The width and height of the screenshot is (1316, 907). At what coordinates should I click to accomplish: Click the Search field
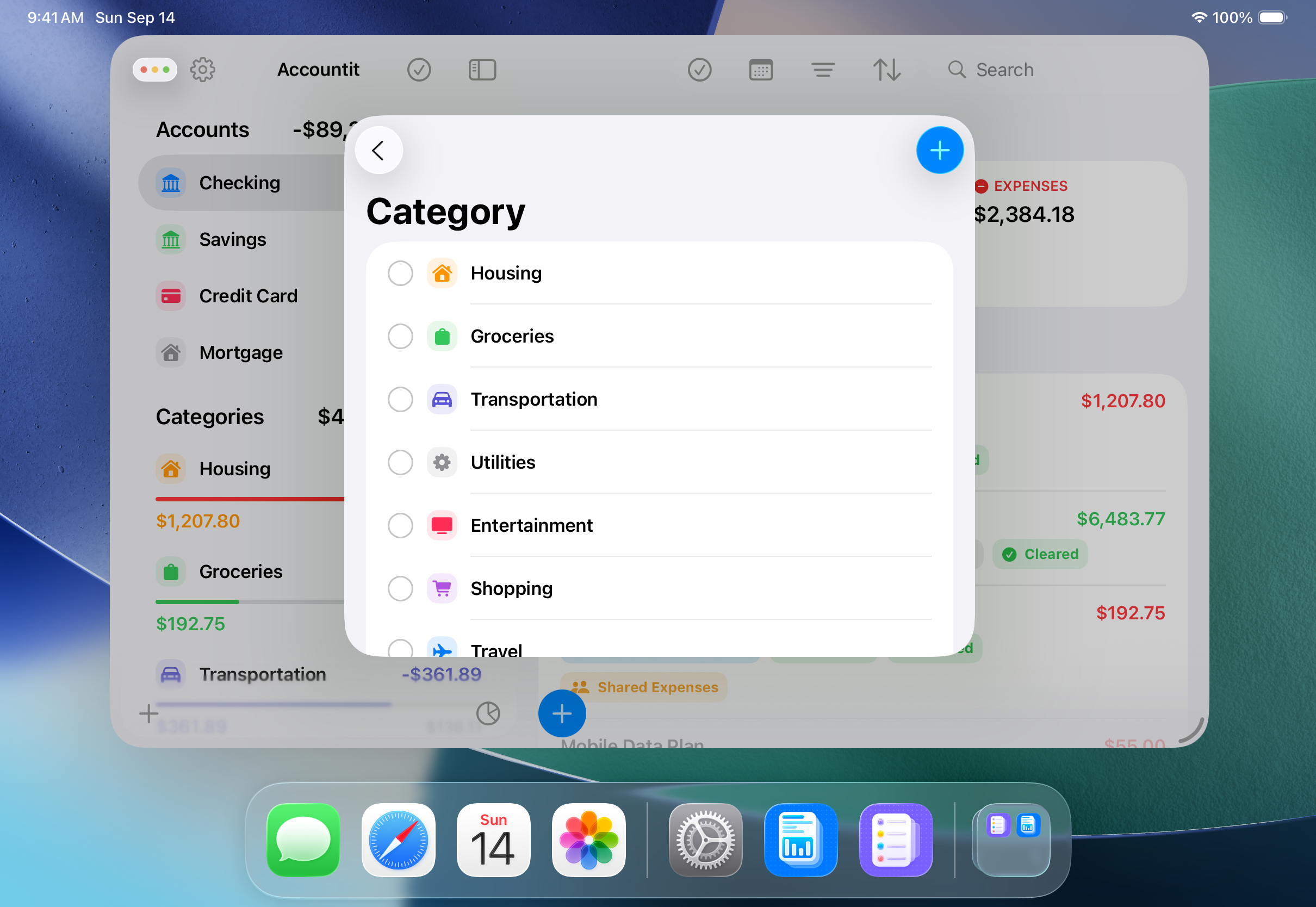click(1004, 70)
